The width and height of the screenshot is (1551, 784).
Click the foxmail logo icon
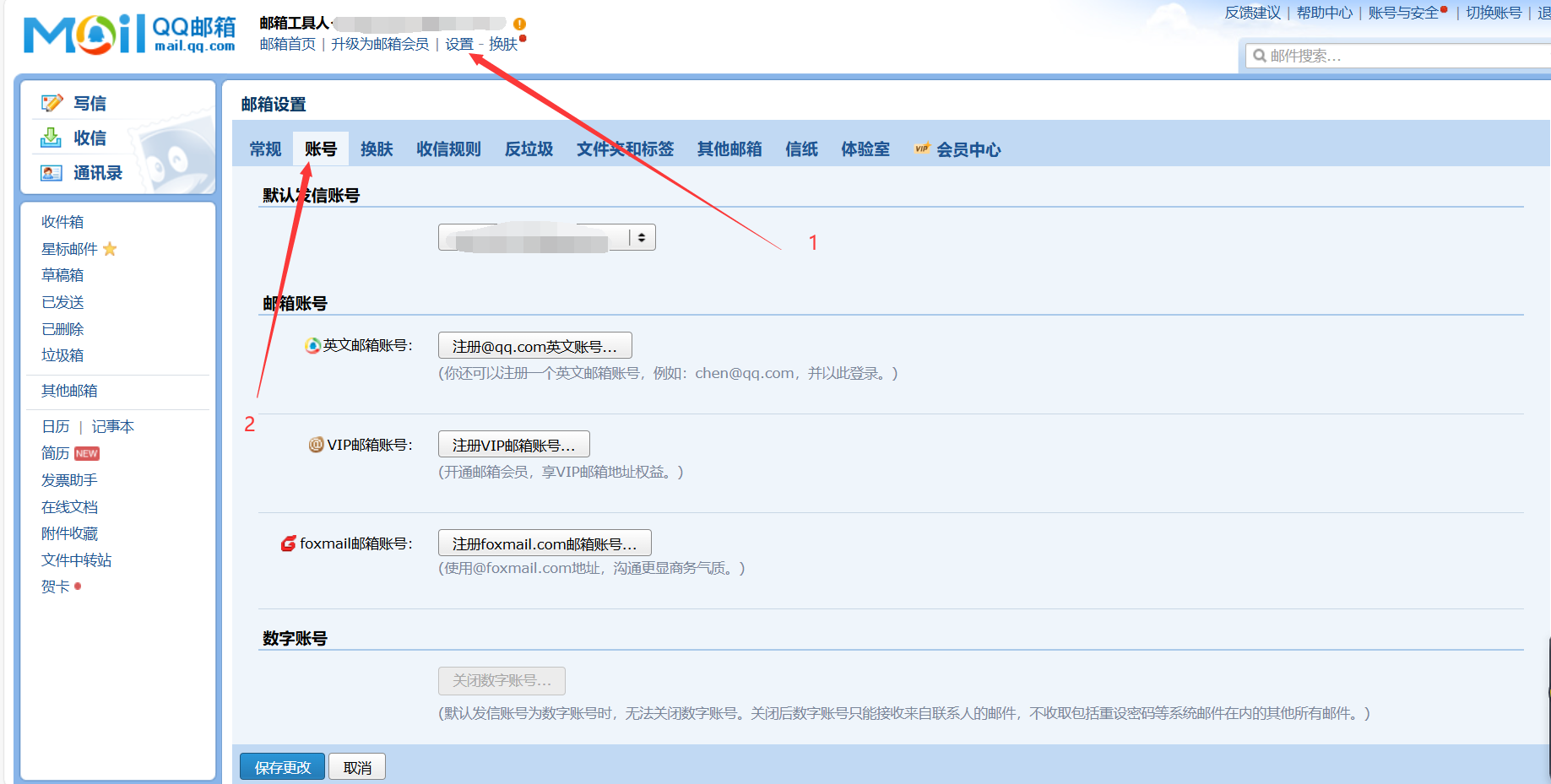[x=288, y=543]
